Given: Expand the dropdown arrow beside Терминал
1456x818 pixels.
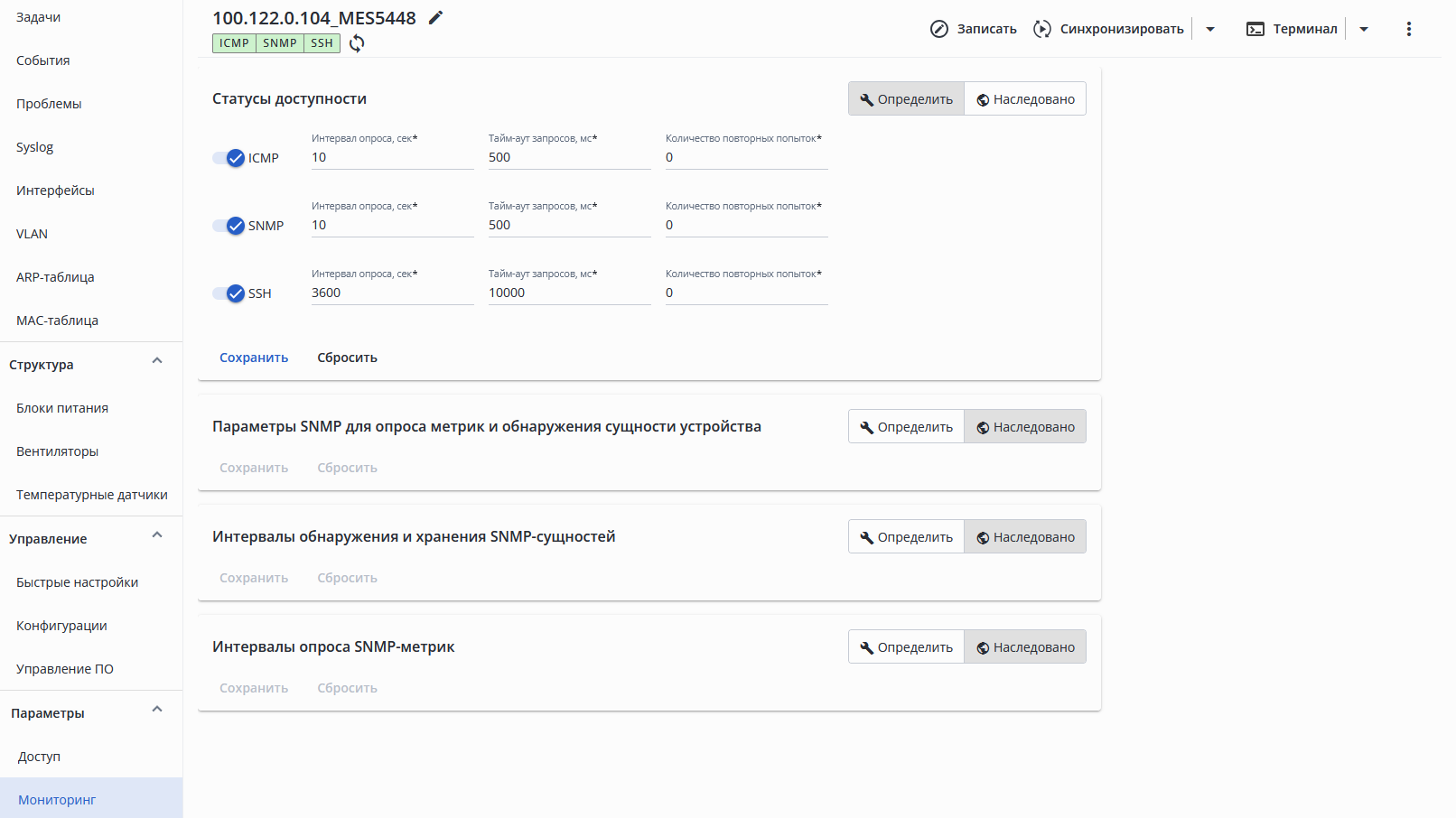Looking at the screenshot, I should 1364,29.
